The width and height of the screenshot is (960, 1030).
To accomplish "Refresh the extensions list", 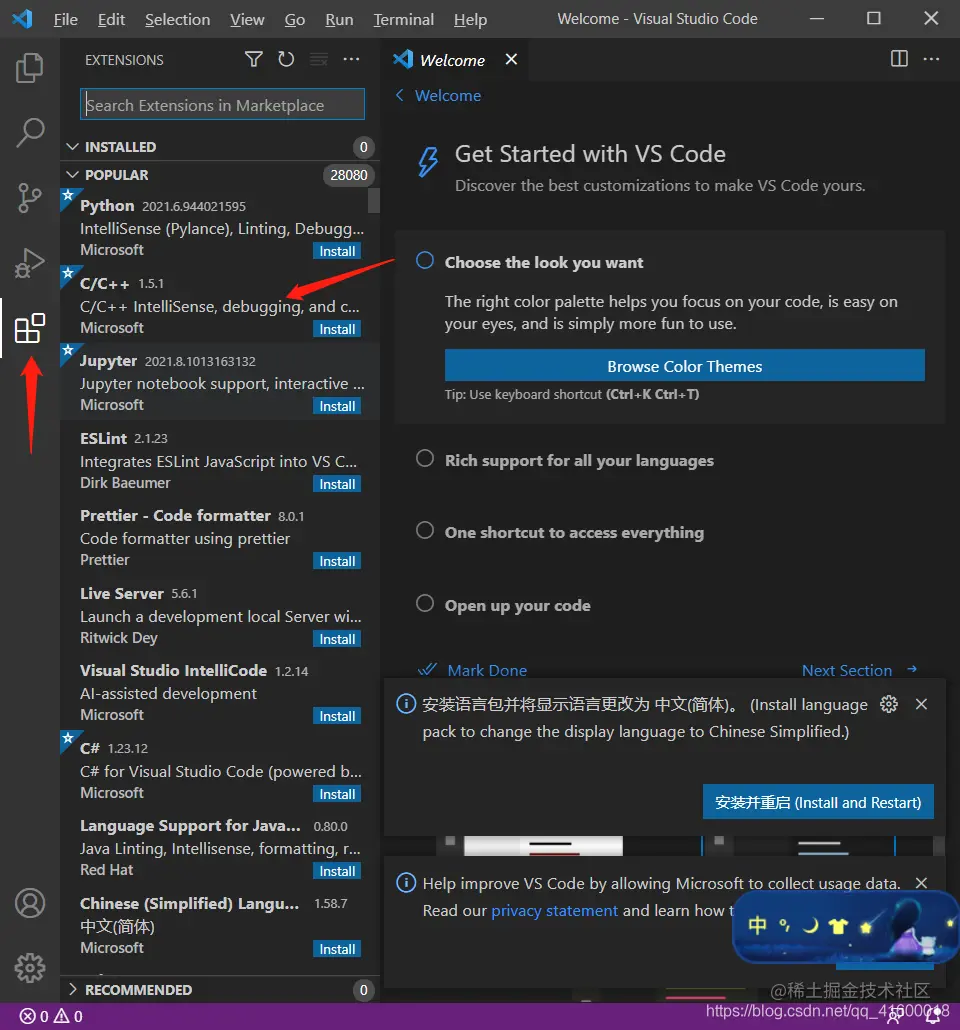I will [x=286, y=60].
